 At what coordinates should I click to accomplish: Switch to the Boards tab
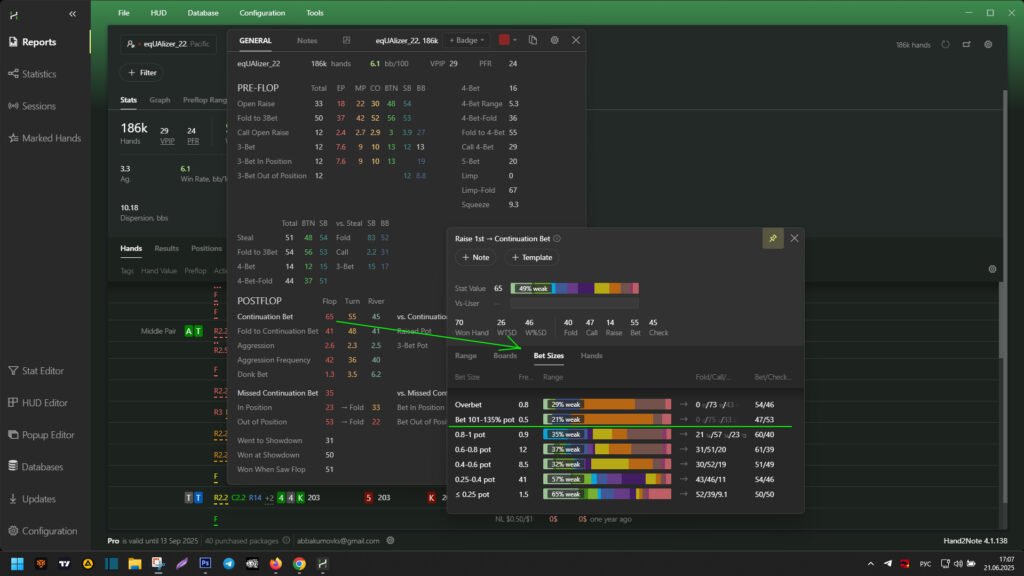click(x=505, y=355)
